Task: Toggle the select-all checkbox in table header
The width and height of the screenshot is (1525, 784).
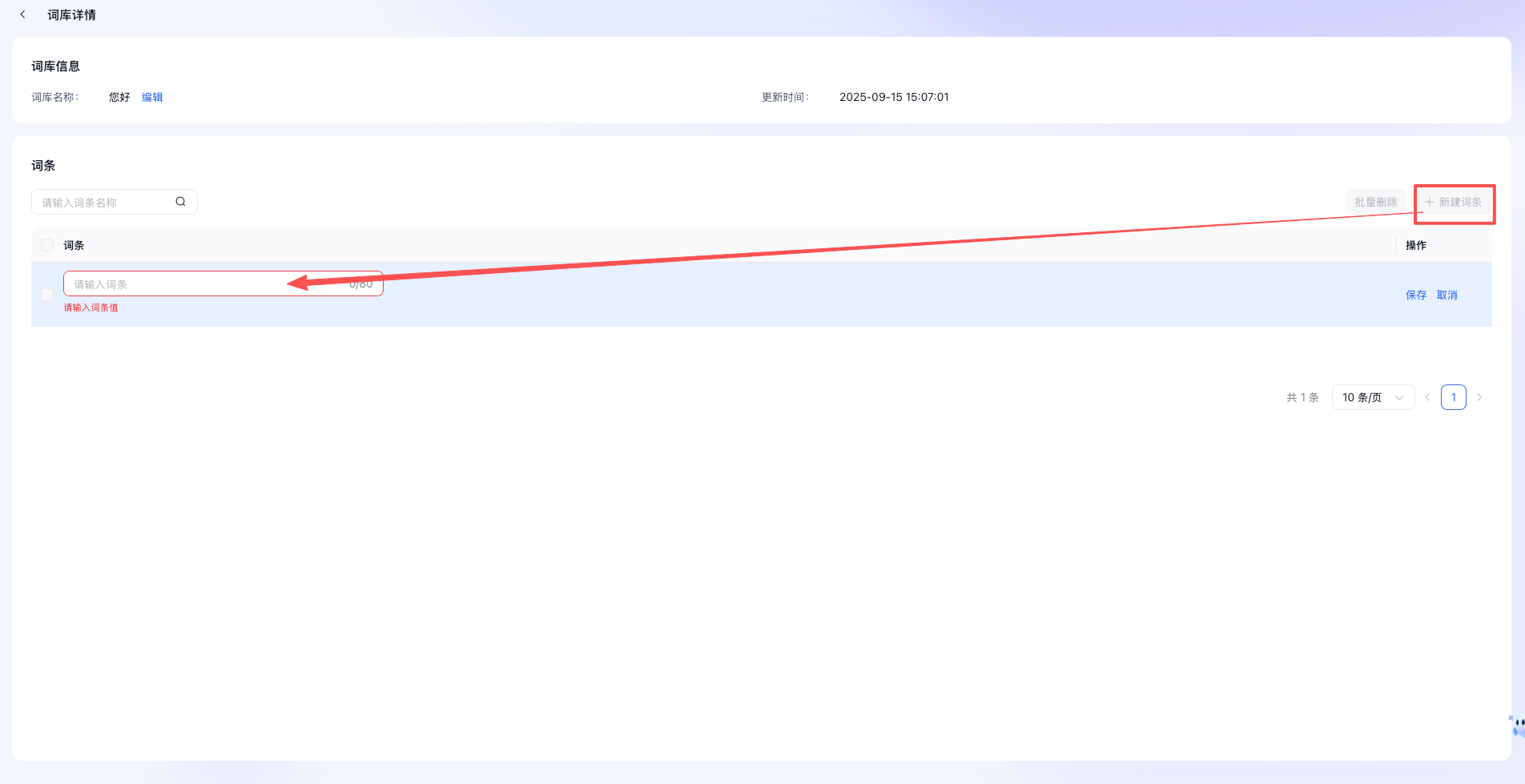Action: click(47, 245)
